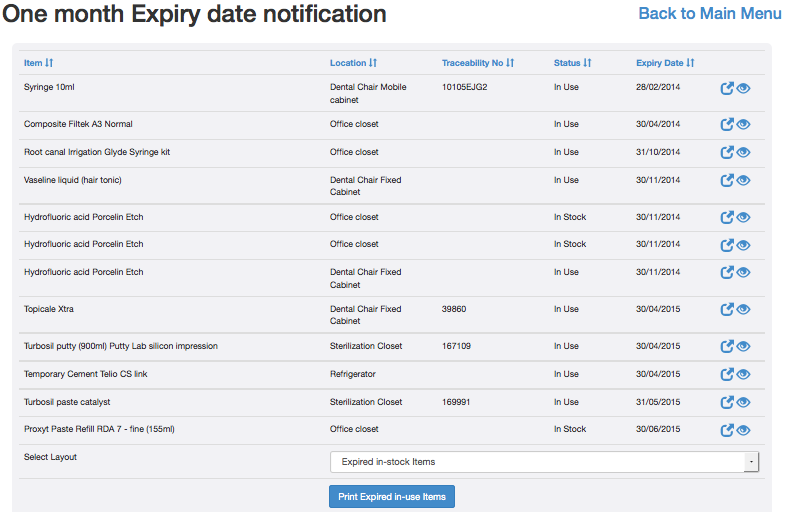Viewport: 786px width, 512px height.
Task: Open edit link icon for Composite Filtek A3
Action: pos(727,125)
